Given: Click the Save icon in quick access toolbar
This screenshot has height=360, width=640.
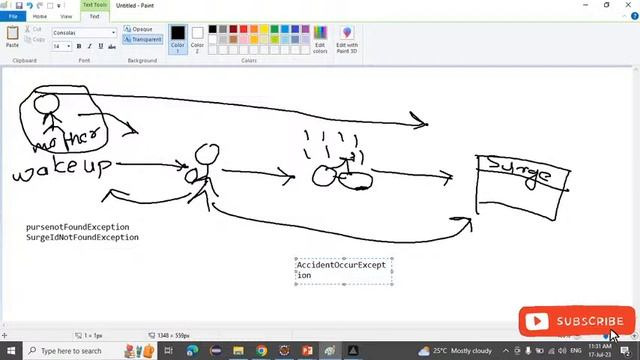Looking at the screenshot, I should pos(19,5).
